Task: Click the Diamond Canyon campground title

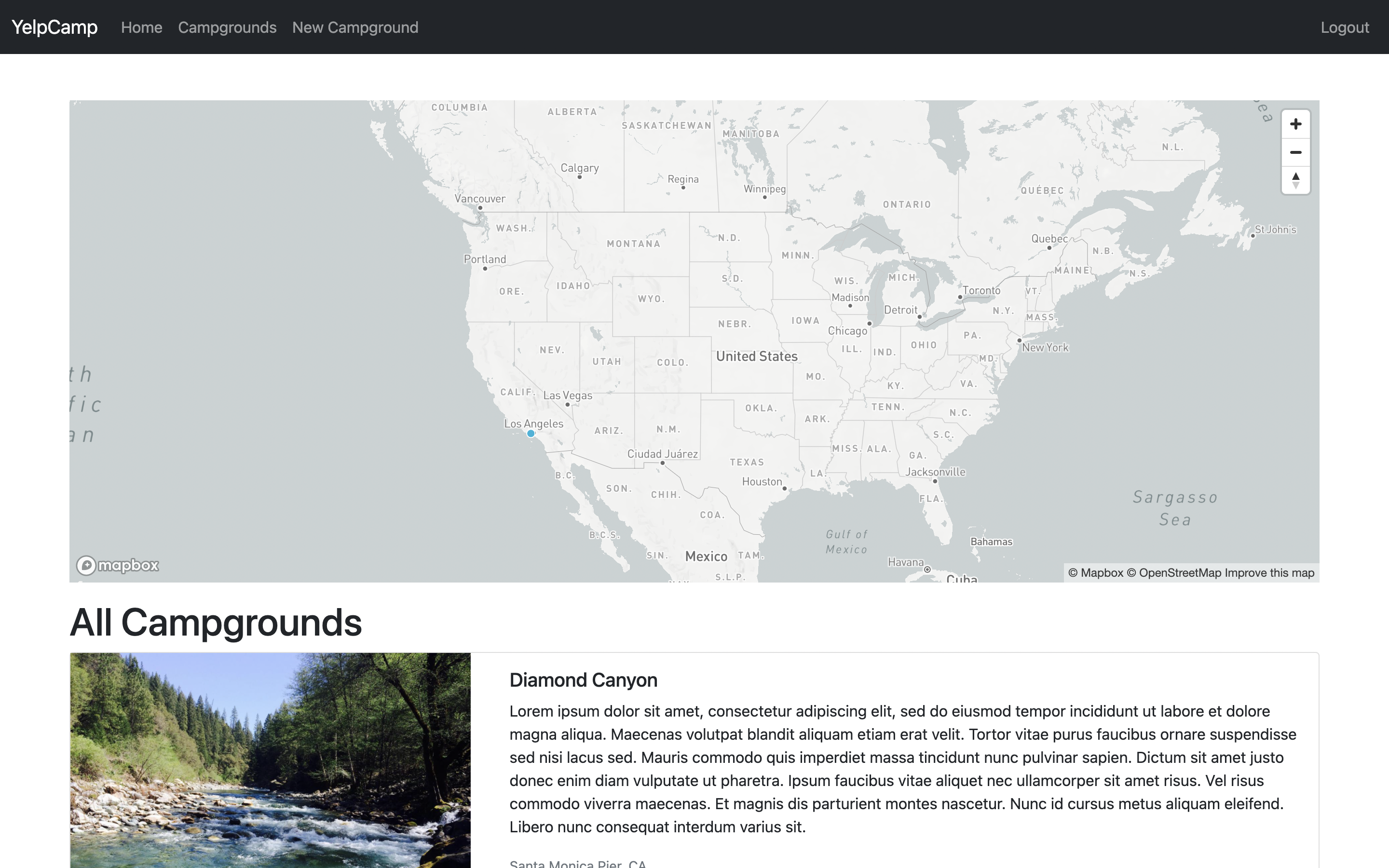Action: [583, 680]
